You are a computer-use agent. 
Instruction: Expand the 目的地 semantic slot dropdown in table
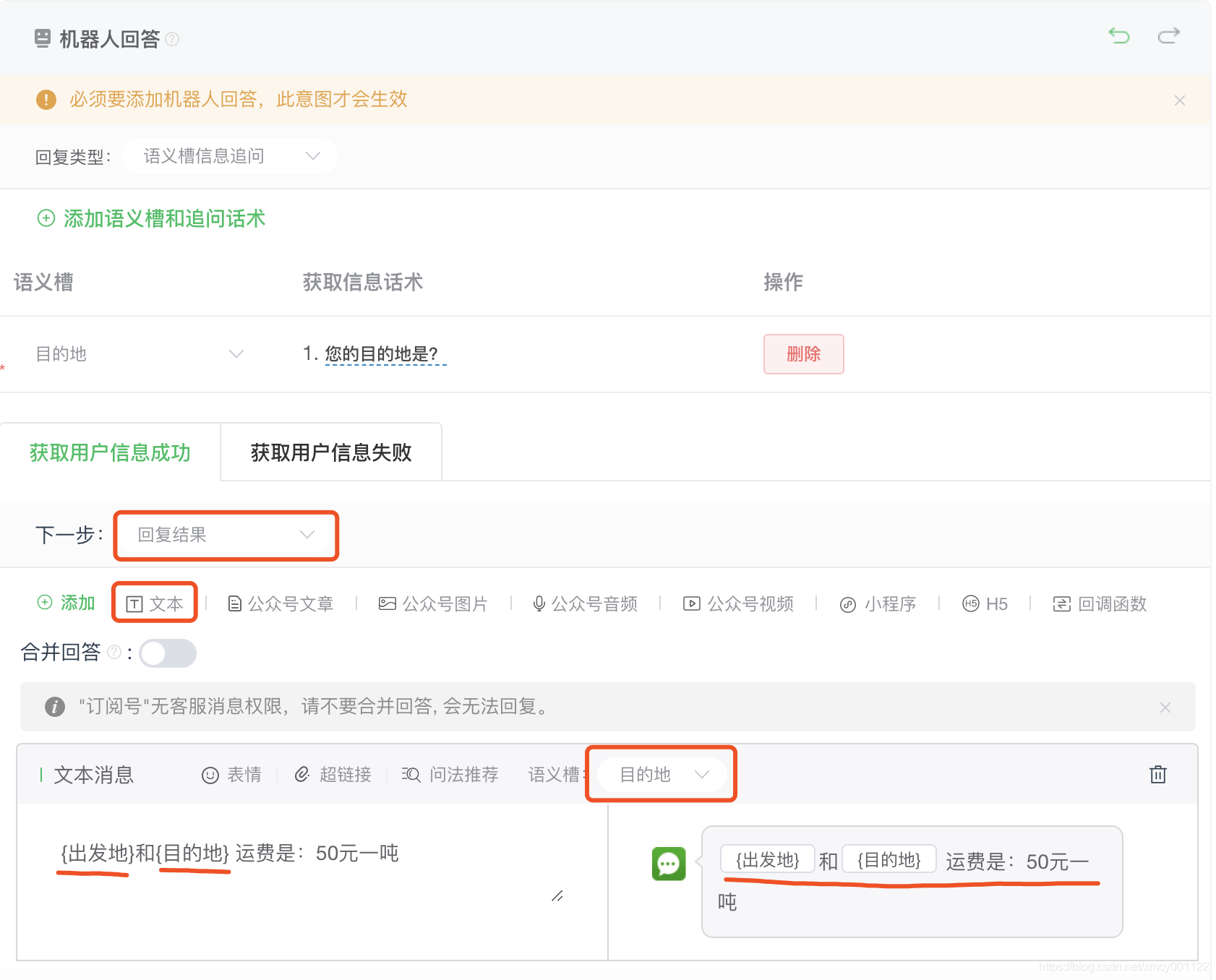point(139,353)
